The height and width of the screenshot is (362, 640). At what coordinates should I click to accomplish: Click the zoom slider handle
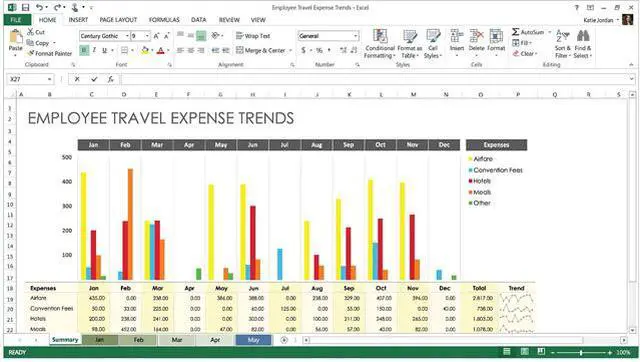tap(581, 352)
